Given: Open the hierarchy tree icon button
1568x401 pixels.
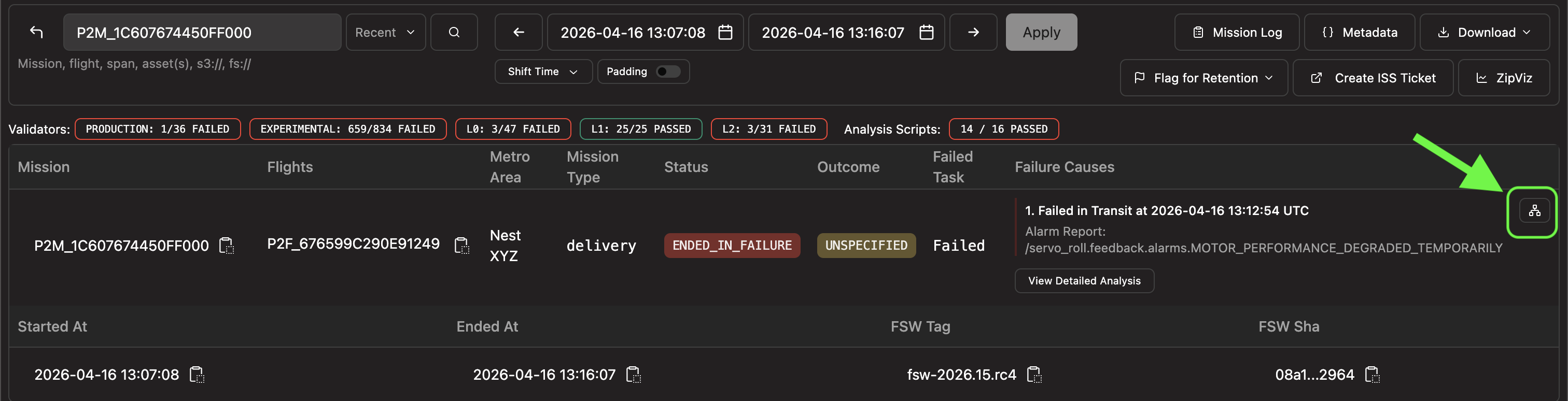Looking at the screenshot, I should point(1534,210).
